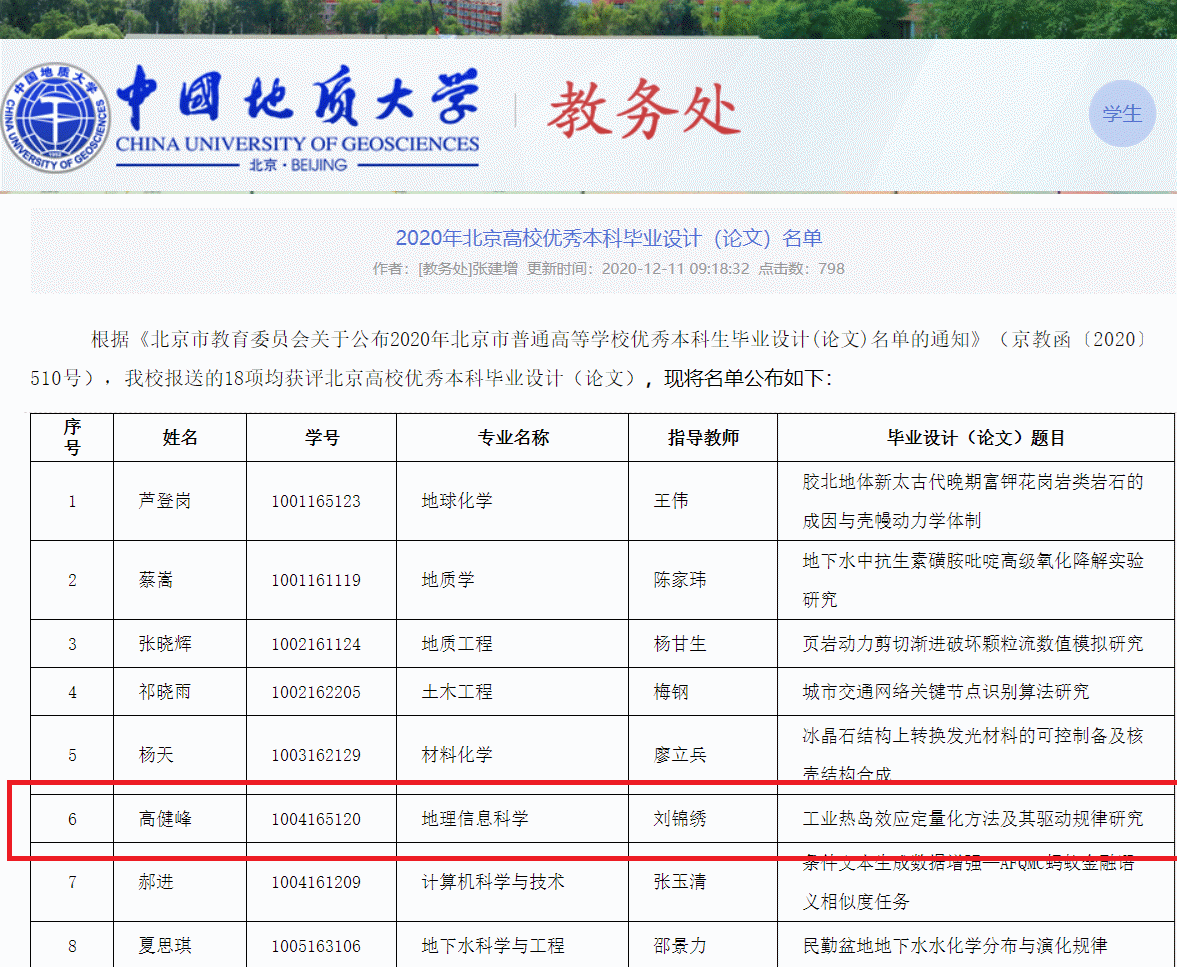The height and width of the screenshot is (967, 1177).
Task: Click the 学生 circular button
Action: click(x=1122, y=114)
